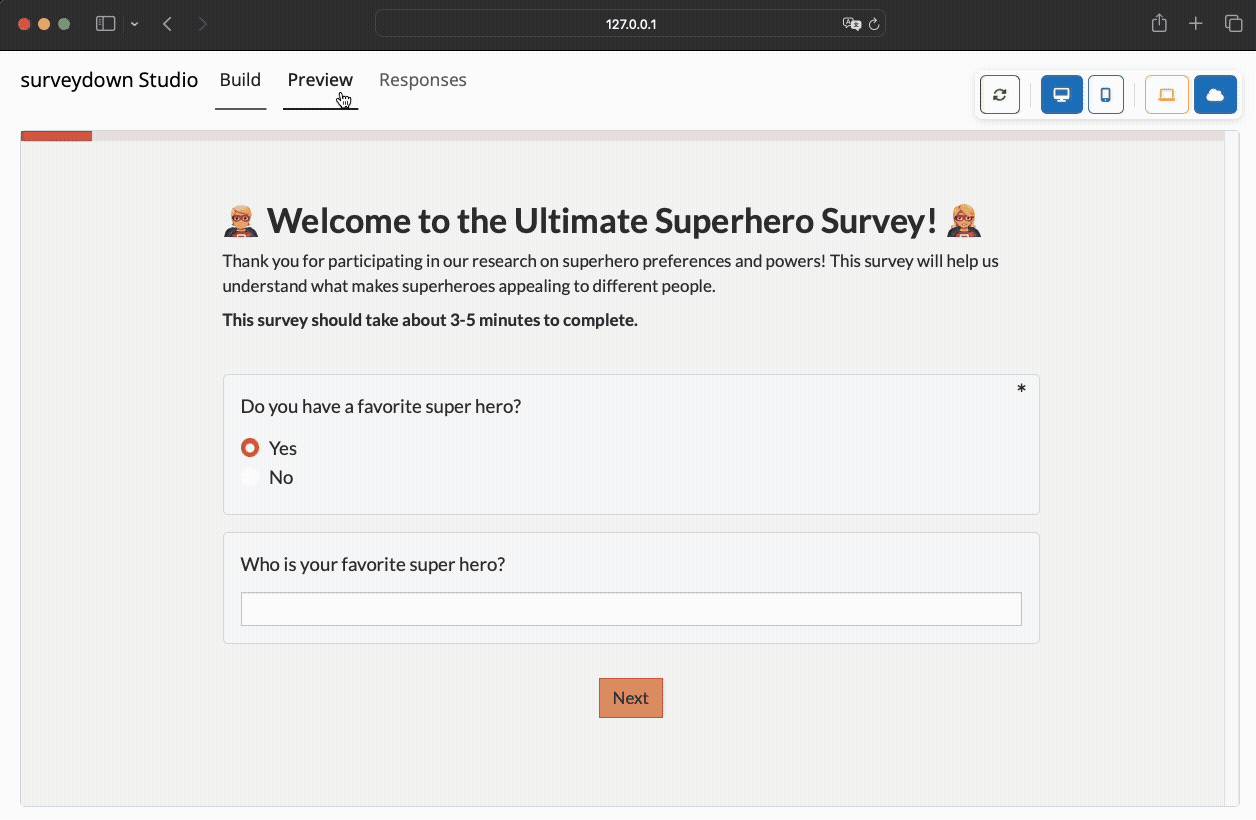Switch to mobile phone preview
The image size is (1256, 820).
click(1105, 95)
